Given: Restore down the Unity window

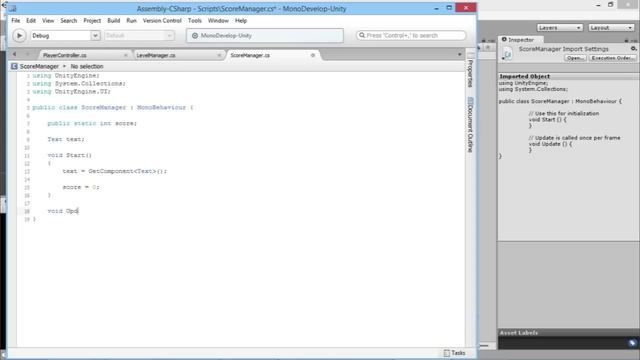Looking at the screenshot, I should (611, 5).
